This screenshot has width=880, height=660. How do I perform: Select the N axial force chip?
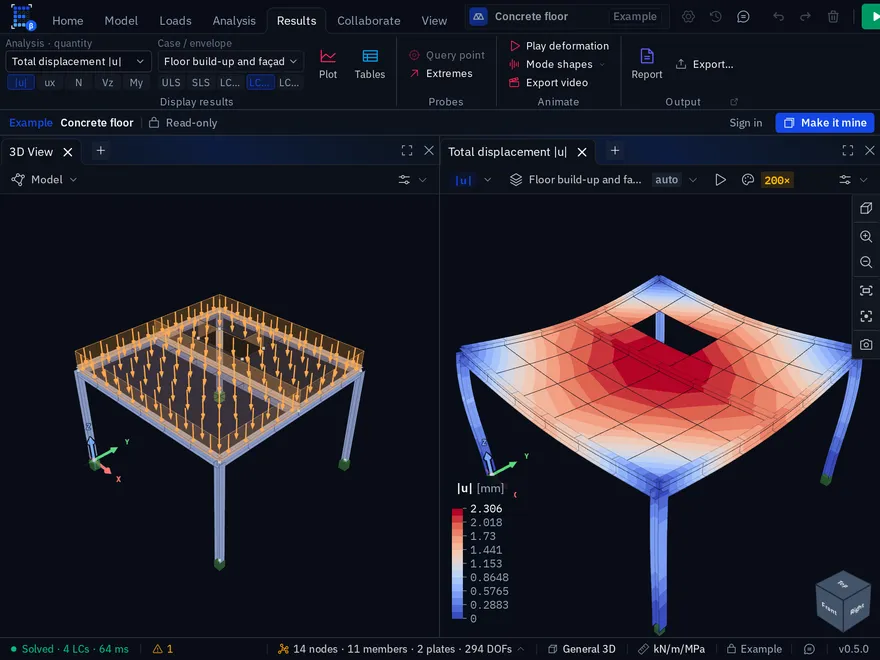pos(79,82)
